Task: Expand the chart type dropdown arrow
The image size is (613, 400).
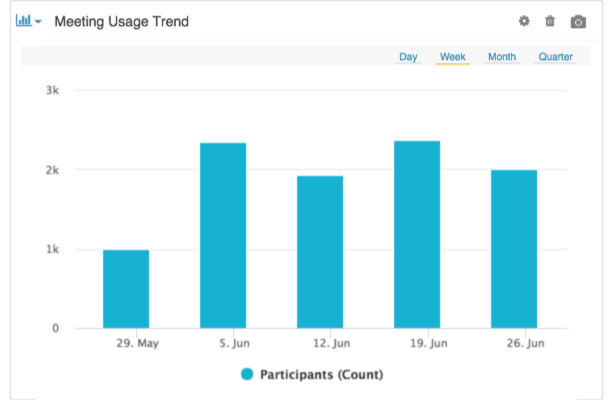Action: (38, 22)
